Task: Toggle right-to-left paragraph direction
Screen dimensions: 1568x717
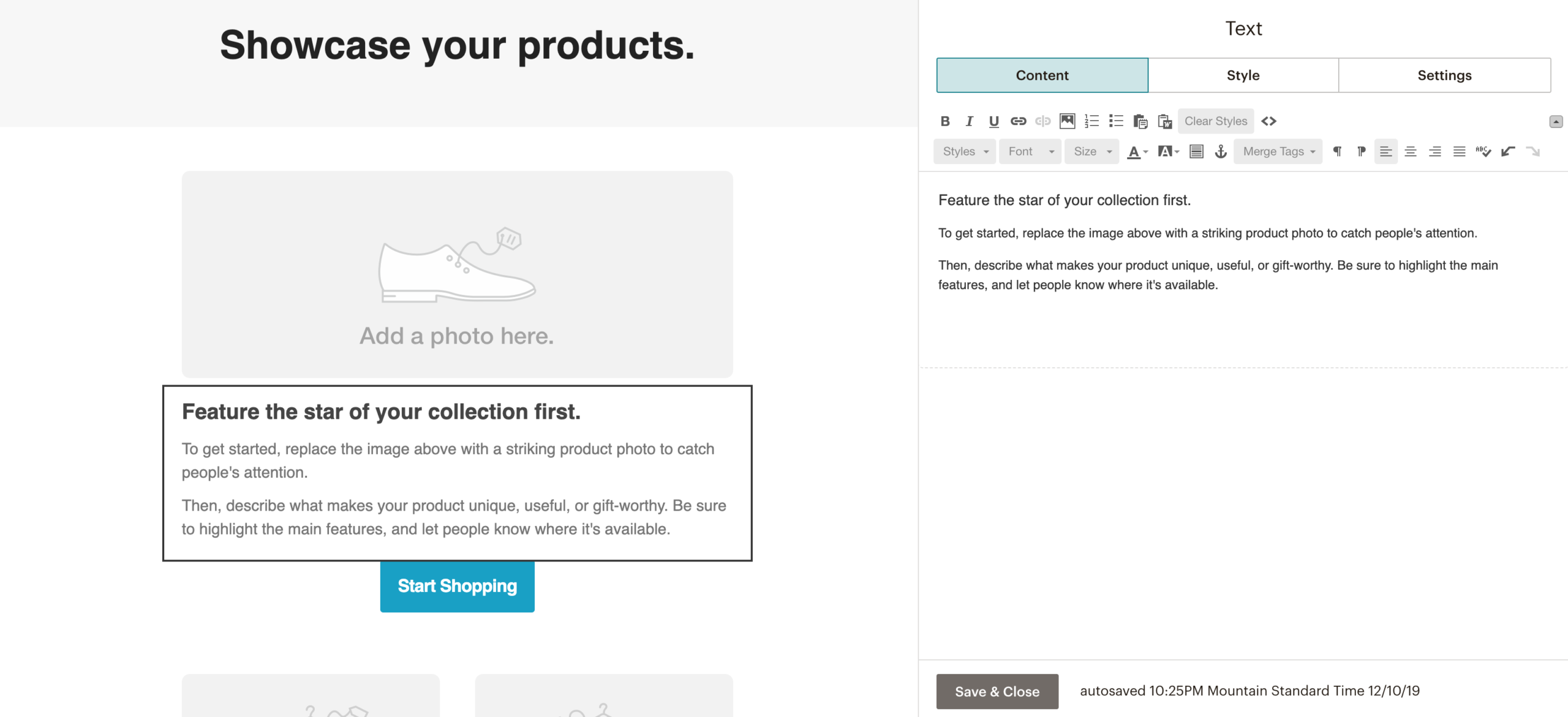Action: (1361, 151)
